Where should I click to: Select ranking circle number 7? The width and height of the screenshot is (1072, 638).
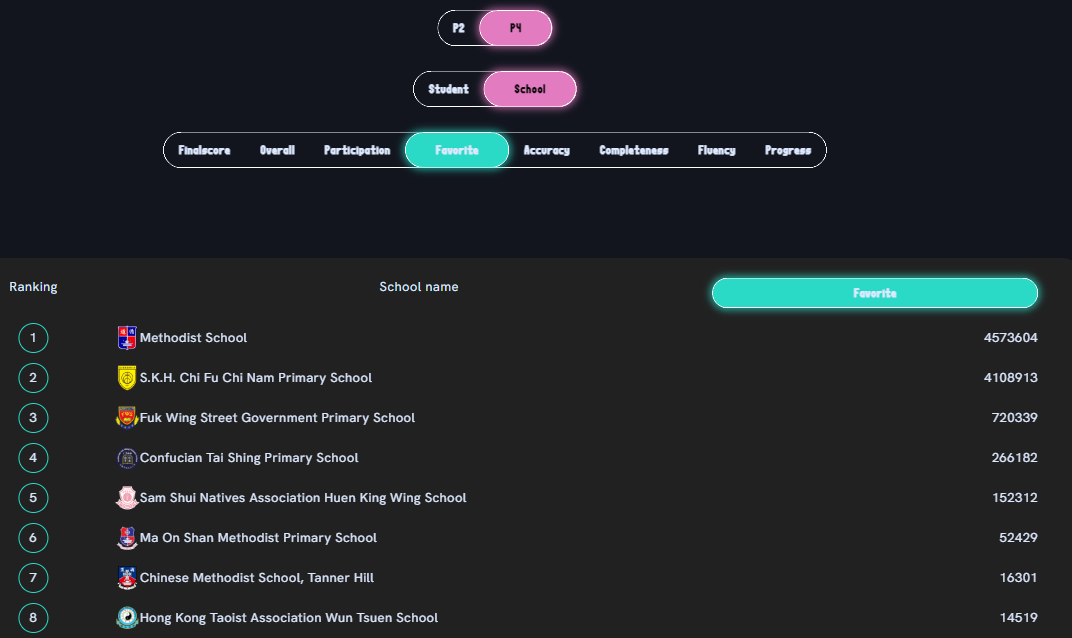[x=33, y=578]
